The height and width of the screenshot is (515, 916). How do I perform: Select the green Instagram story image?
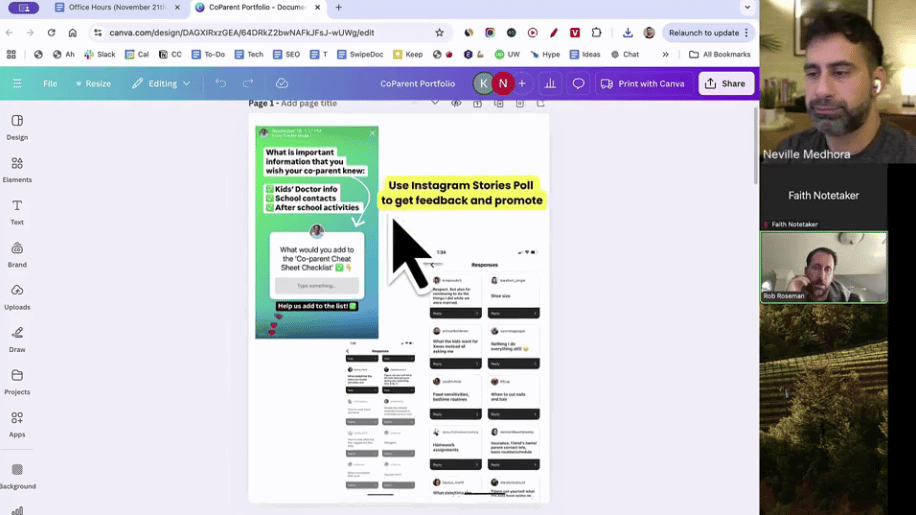click(x=317, y=232)
